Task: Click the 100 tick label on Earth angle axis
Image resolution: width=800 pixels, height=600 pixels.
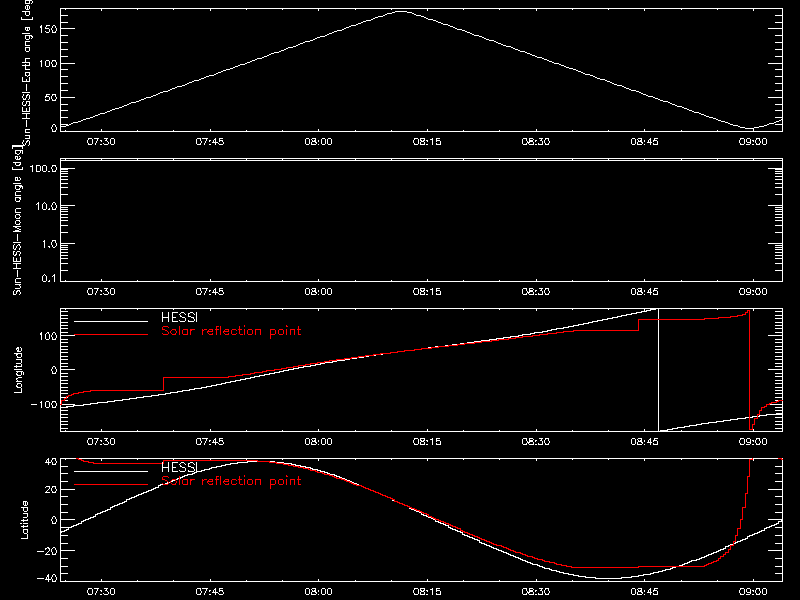Action: [47, 64]
